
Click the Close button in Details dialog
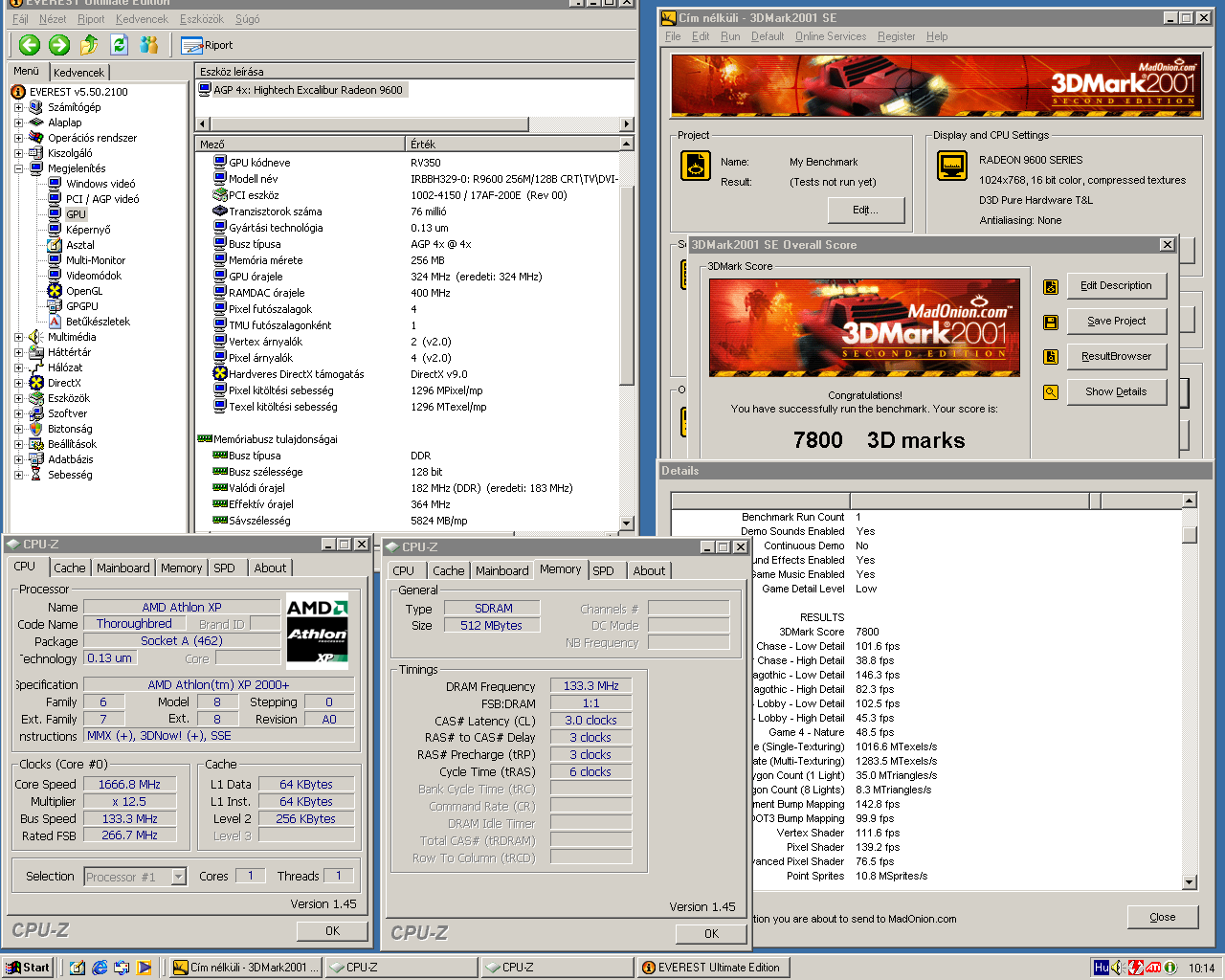pyautogui.click(x=1163, y=917)
